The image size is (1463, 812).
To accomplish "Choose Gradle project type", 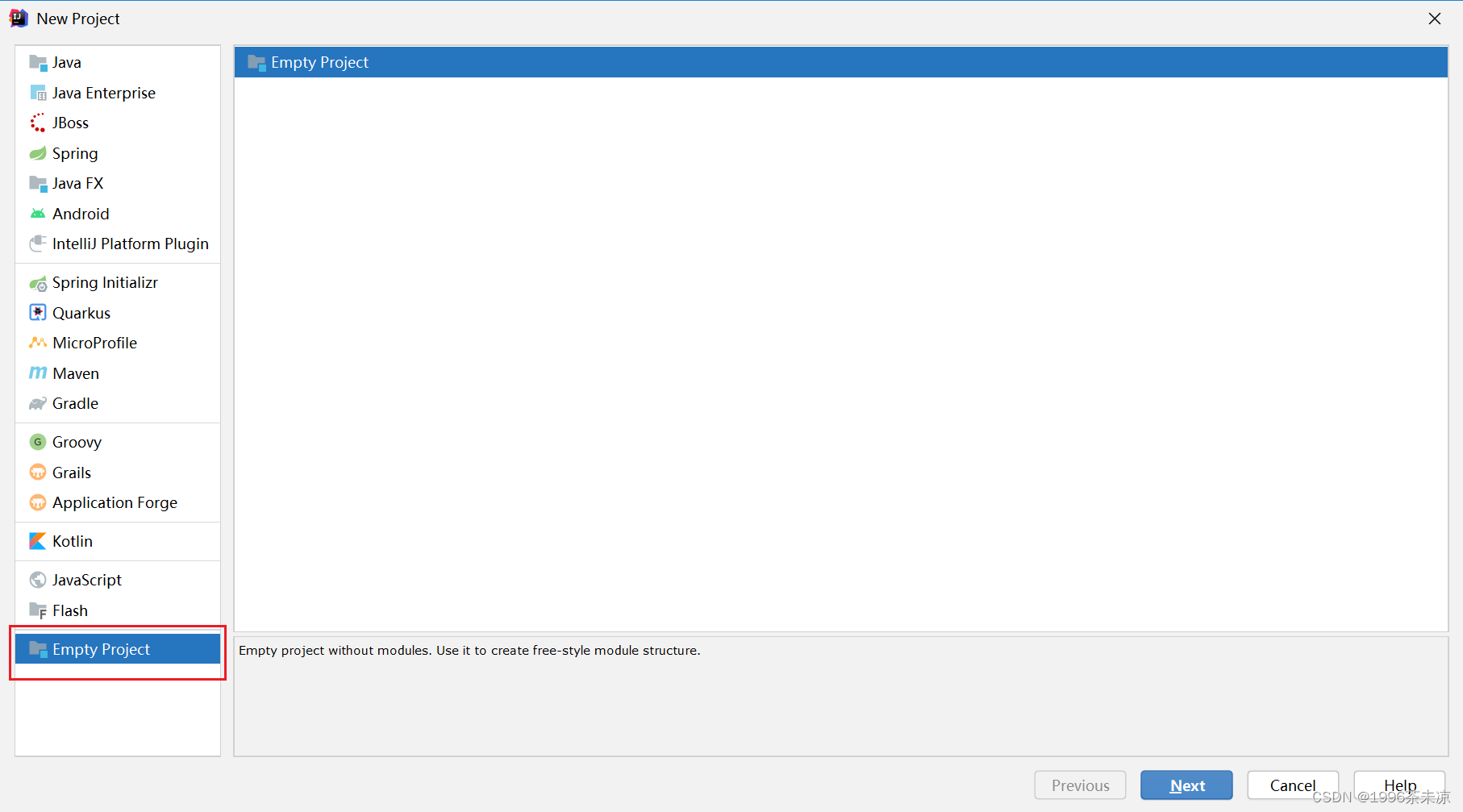I will pos(118,403).
